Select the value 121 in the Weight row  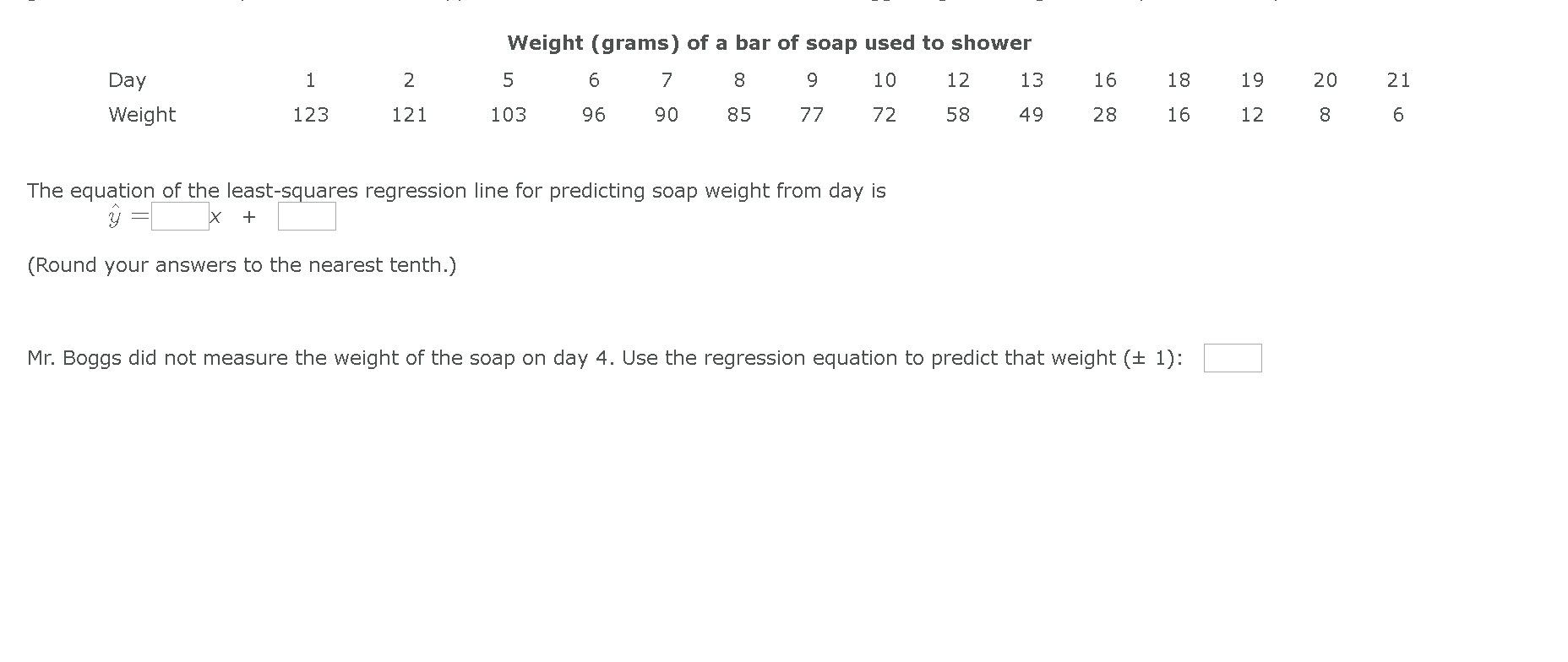411,115
